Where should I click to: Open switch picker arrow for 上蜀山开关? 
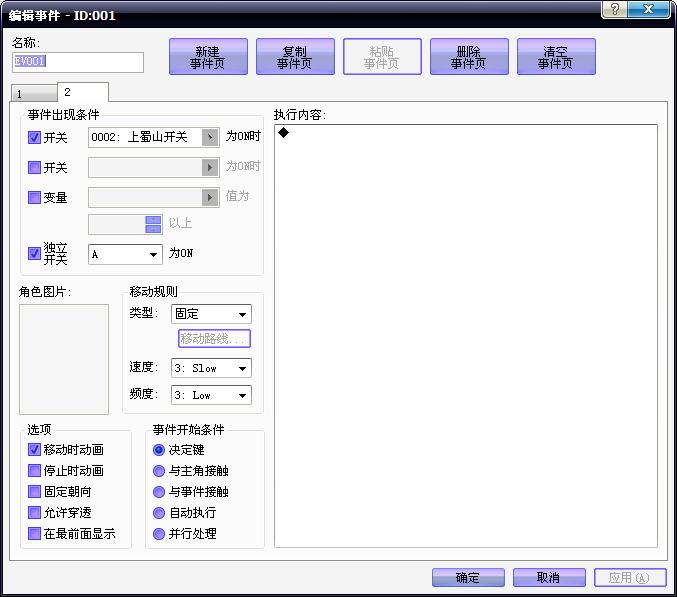[x=210, y=138]
